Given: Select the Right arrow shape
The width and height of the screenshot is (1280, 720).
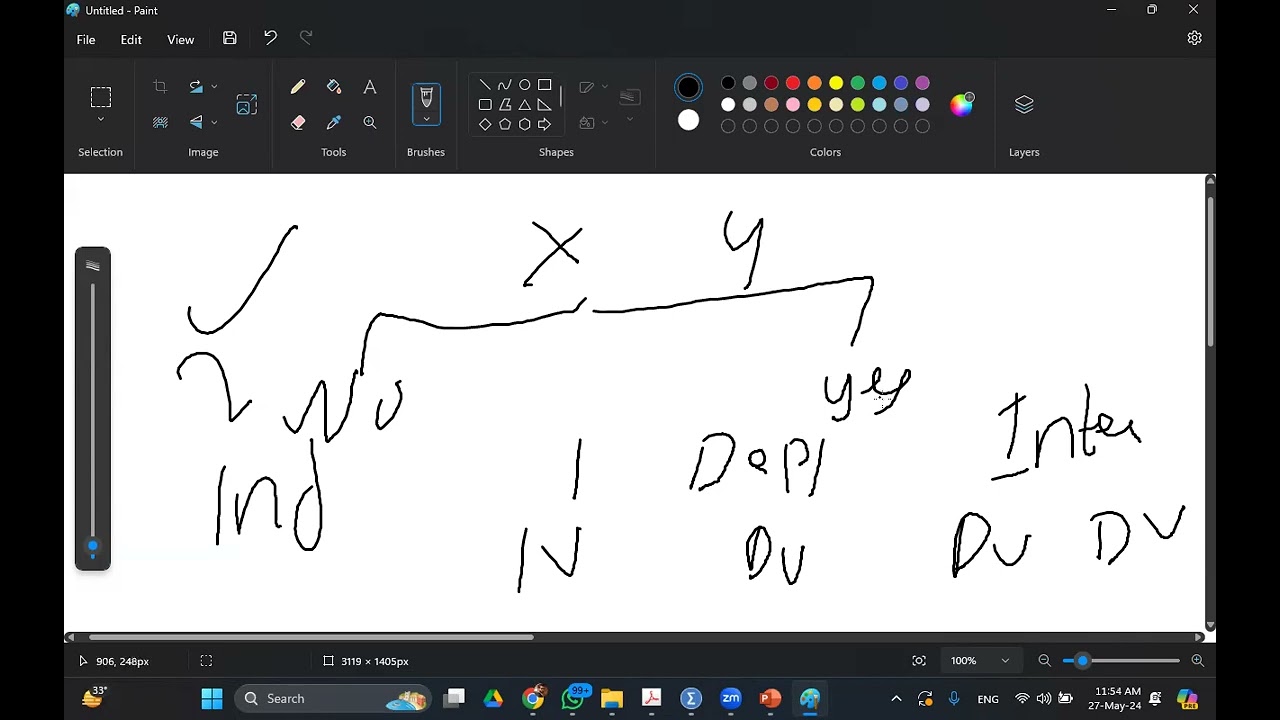Looking at the screenshot, I should click(x=545, y=125).
